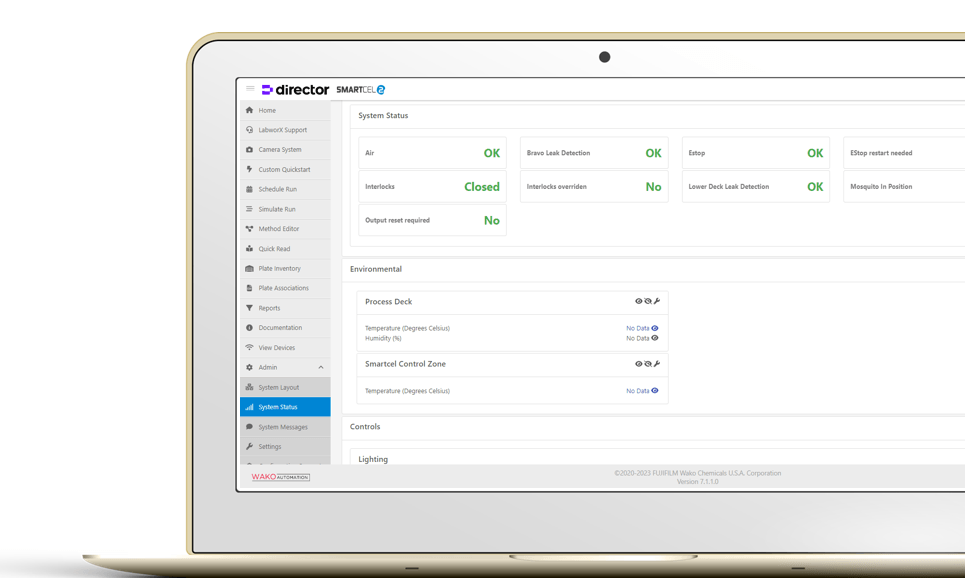Click the Method Editor nodes icon

pyautogui.click(x=249, y=229)
